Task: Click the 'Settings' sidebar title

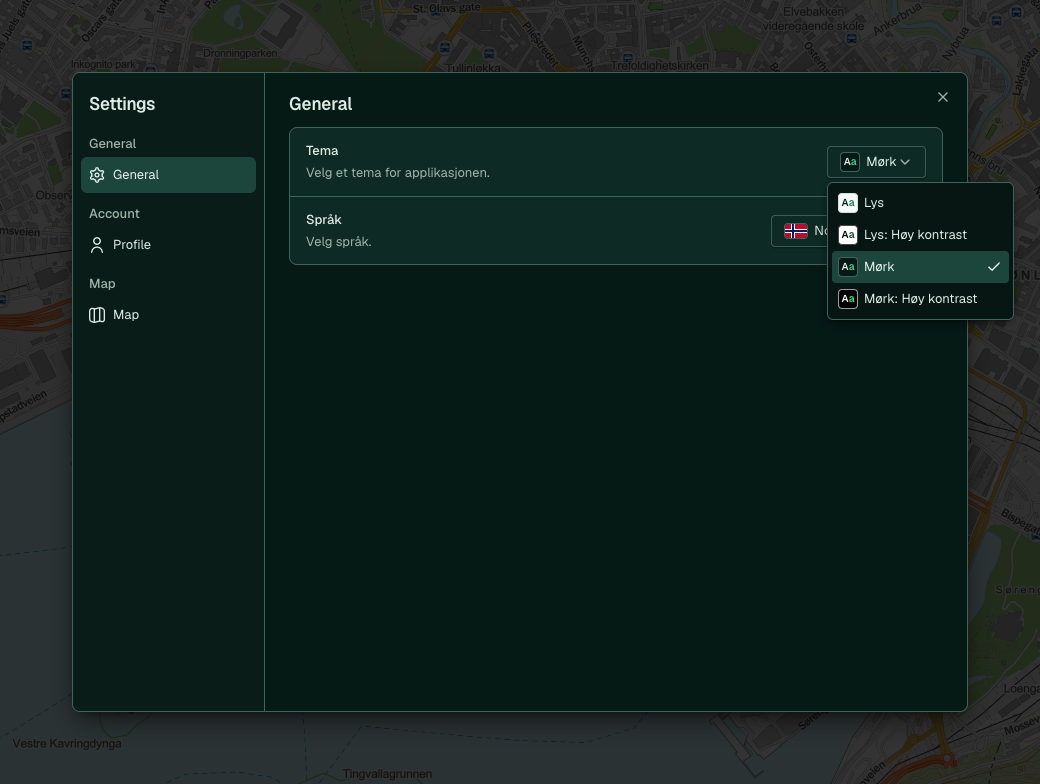Action: pyautogui.click(x=122, y=103)
